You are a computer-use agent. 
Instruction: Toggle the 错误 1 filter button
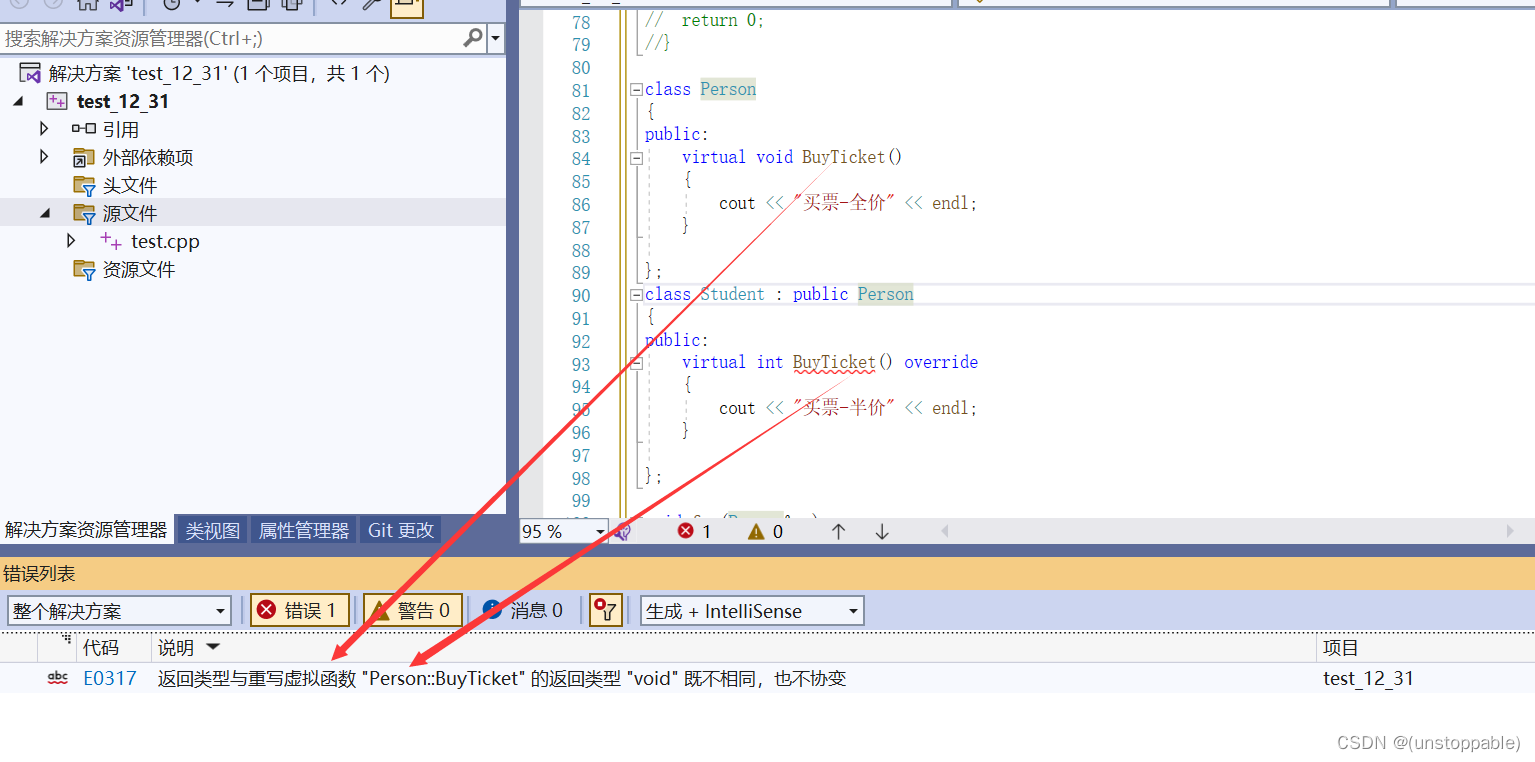pyautogui.click(x=299, y=610)
